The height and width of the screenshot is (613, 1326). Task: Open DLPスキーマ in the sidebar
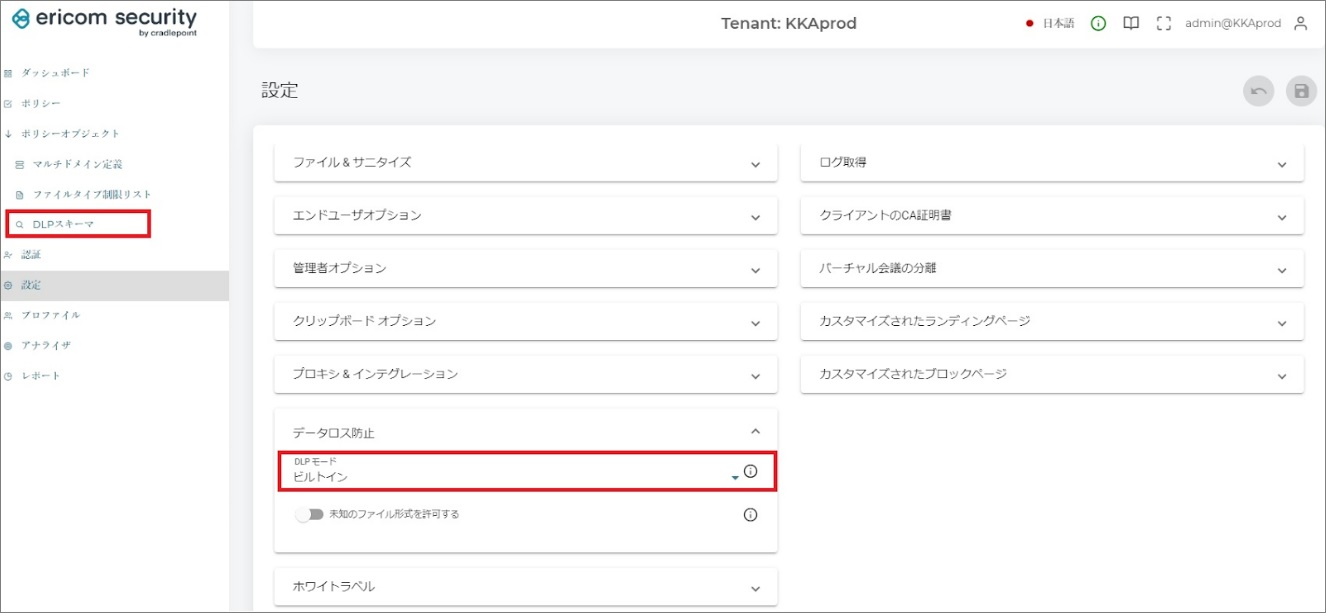[x=63, y=224]
